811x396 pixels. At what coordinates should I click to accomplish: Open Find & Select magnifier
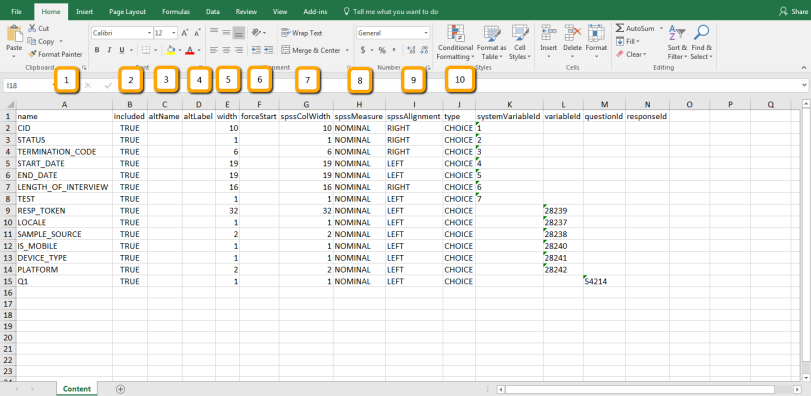pyautogui.click(x=701, y=42)
